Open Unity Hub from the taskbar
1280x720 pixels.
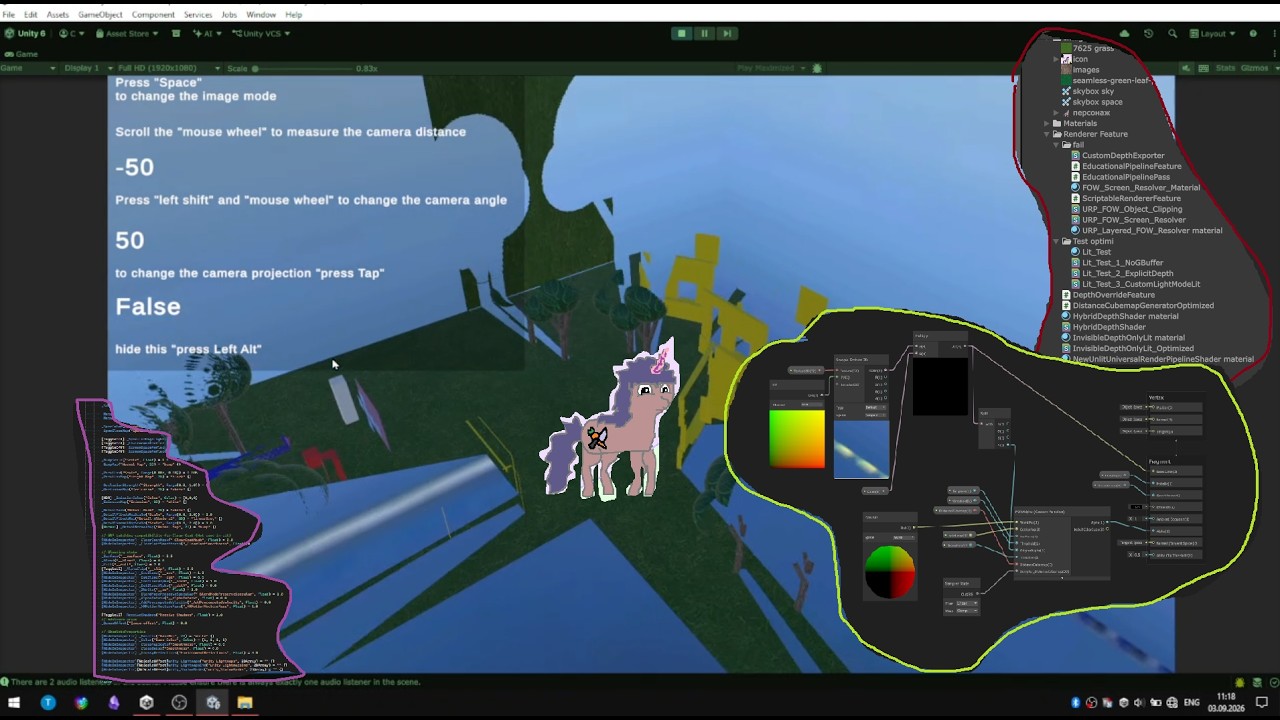pos(146,703)
